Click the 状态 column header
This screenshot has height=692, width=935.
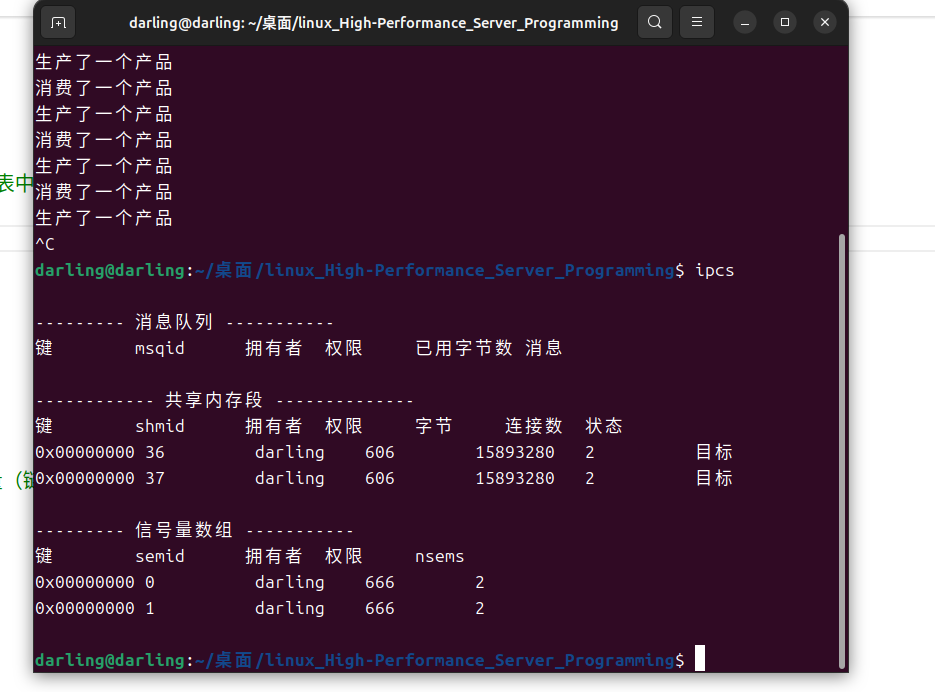[x=603, y=427]
